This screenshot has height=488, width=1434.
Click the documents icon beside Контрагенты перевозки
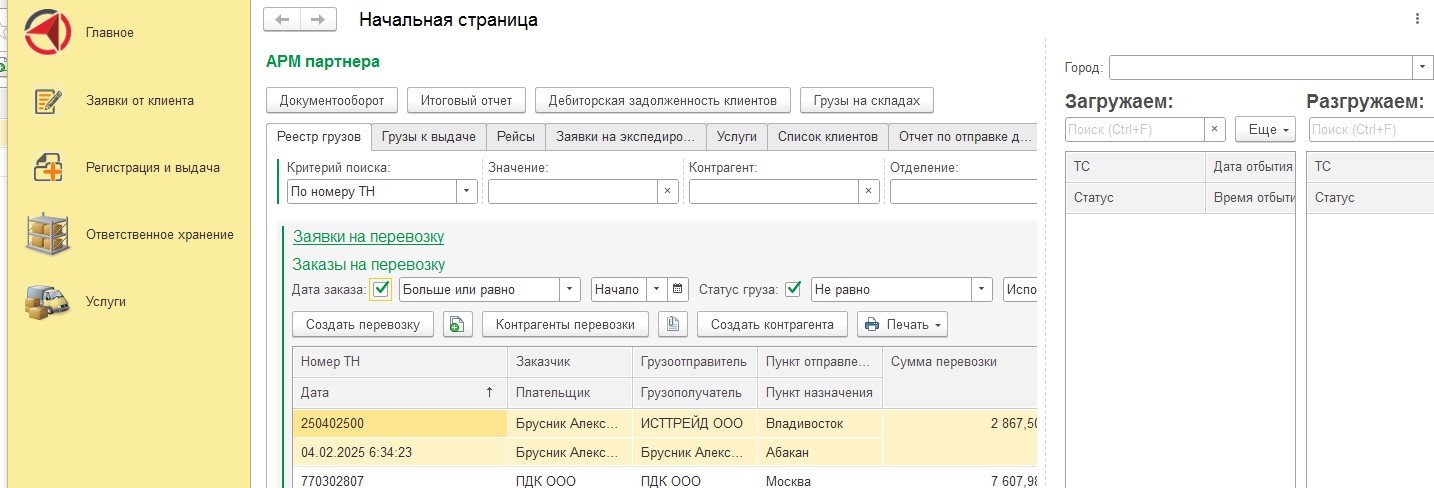click(x=673, y=324)
